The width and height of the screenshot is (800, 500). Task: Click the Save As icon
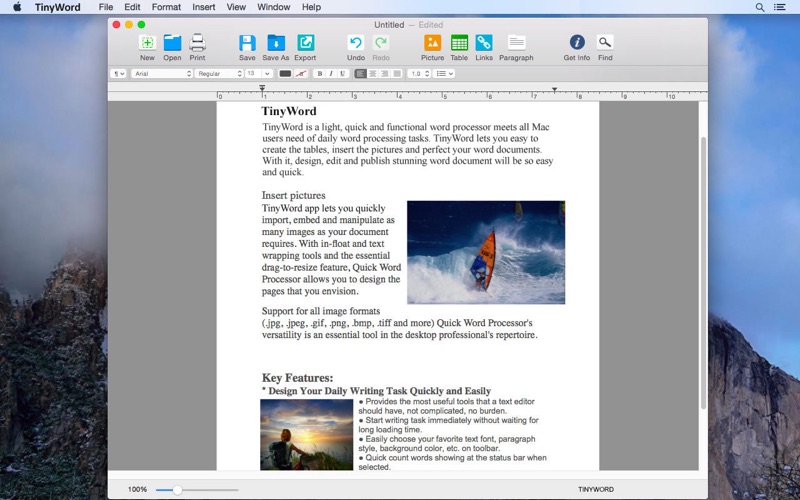coord(276,43)
